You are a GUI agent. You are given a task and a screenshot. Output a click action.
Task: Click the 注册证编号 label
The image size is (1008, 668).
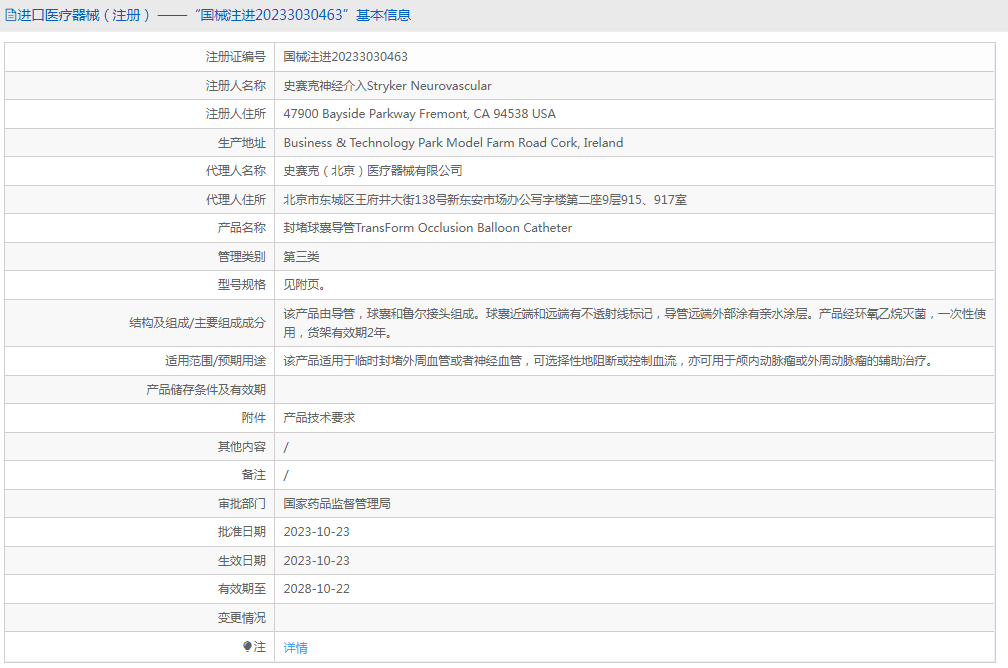pos(235,57)
